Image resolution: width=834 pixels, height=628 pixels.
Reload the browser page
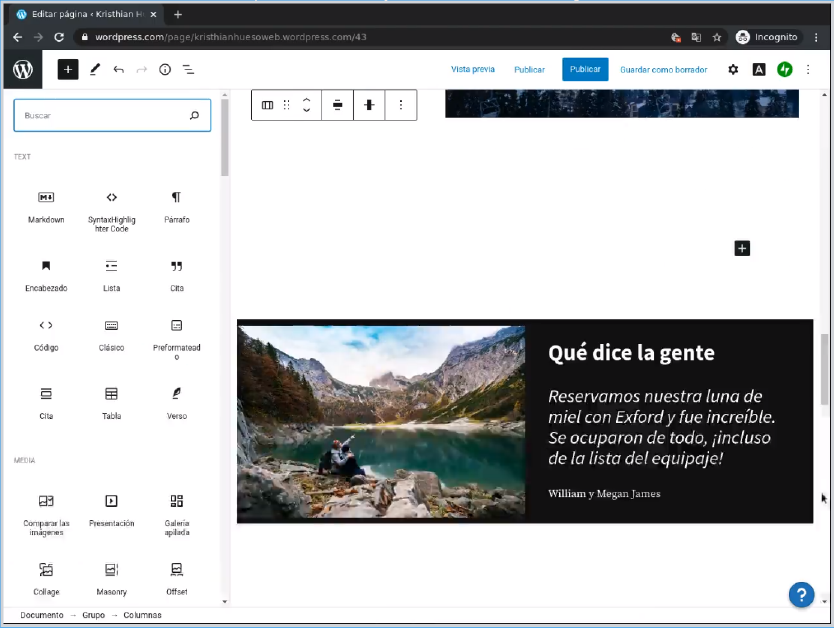point(59,37)
